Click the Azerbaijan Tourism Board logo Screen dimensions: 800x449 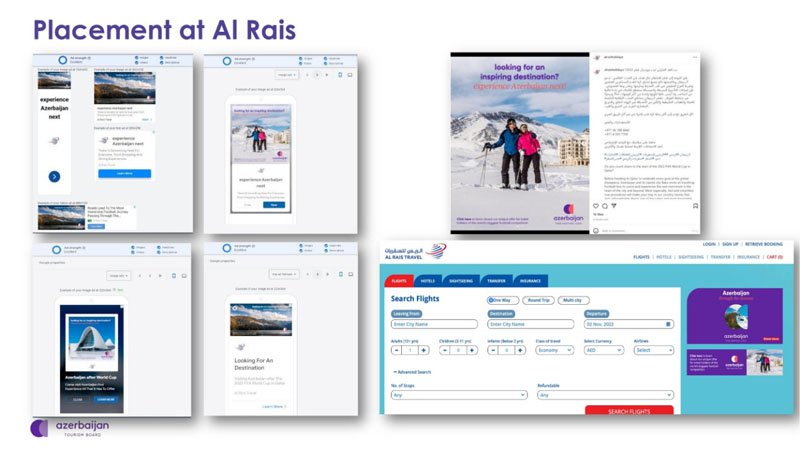click(x=70, y=428)
